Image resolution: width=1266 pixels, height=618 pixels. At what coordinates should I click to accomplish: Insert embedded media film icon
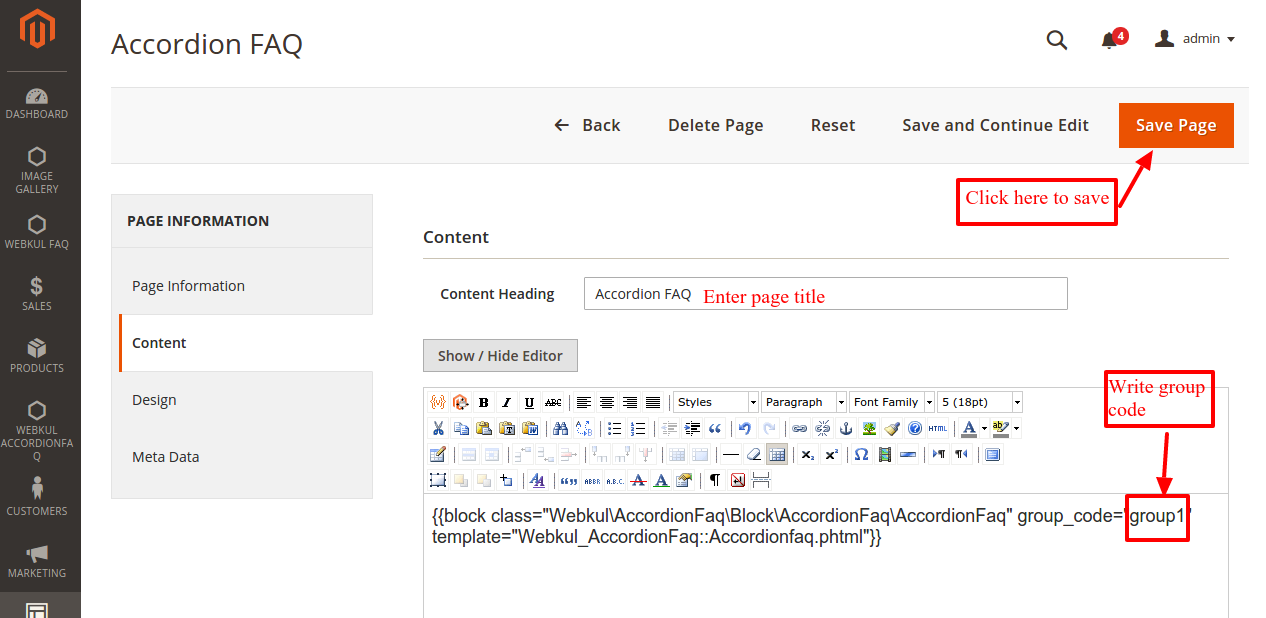(884, 454)
